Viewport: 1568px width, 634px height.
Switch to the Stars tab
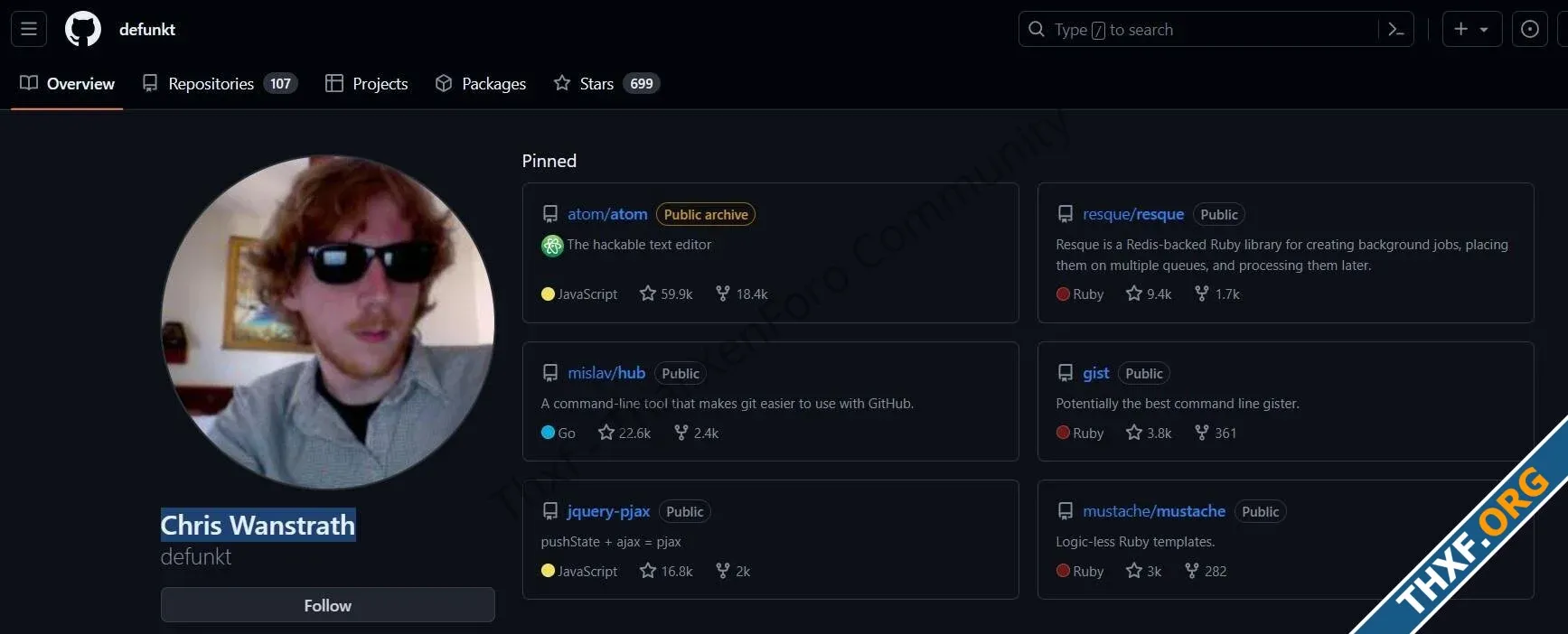(x=606, y=83)
